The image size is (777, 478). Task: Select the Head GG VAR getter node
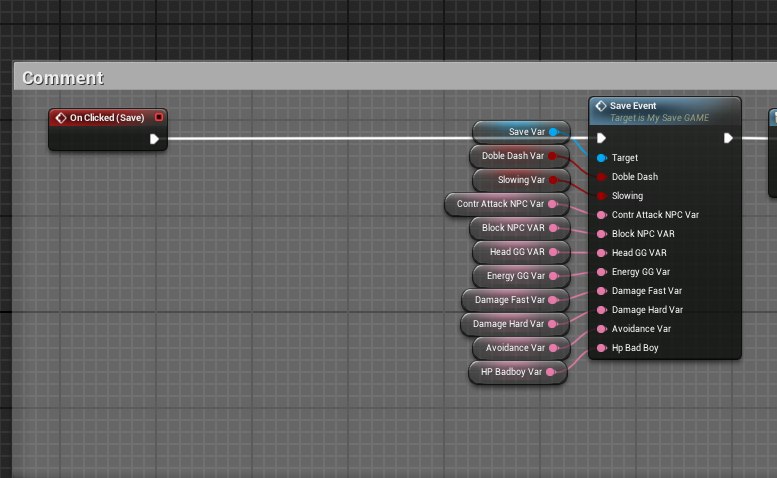point(521,252)
